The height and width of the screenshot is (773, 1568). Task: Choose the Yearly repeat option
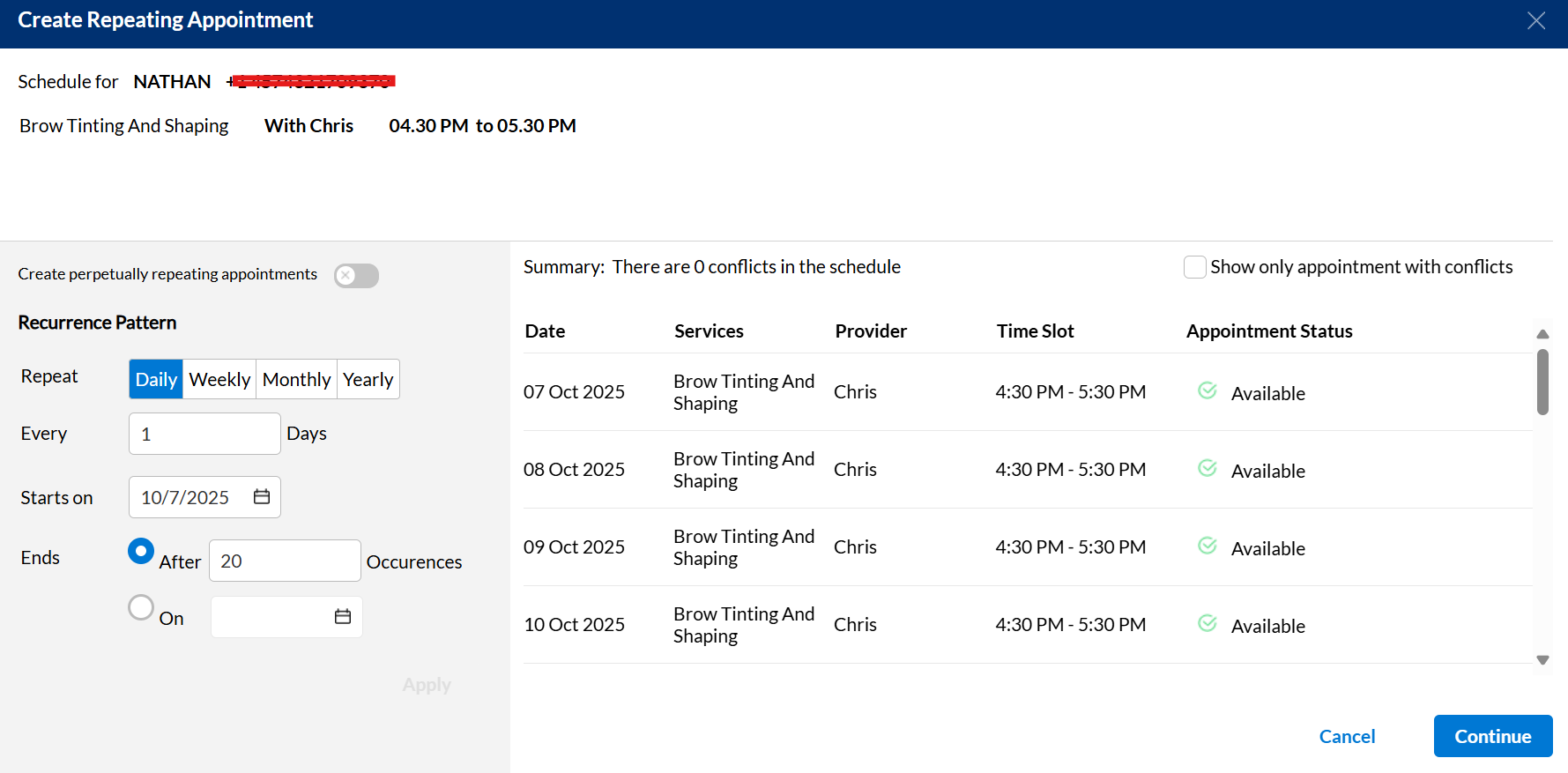coord(368,380)
